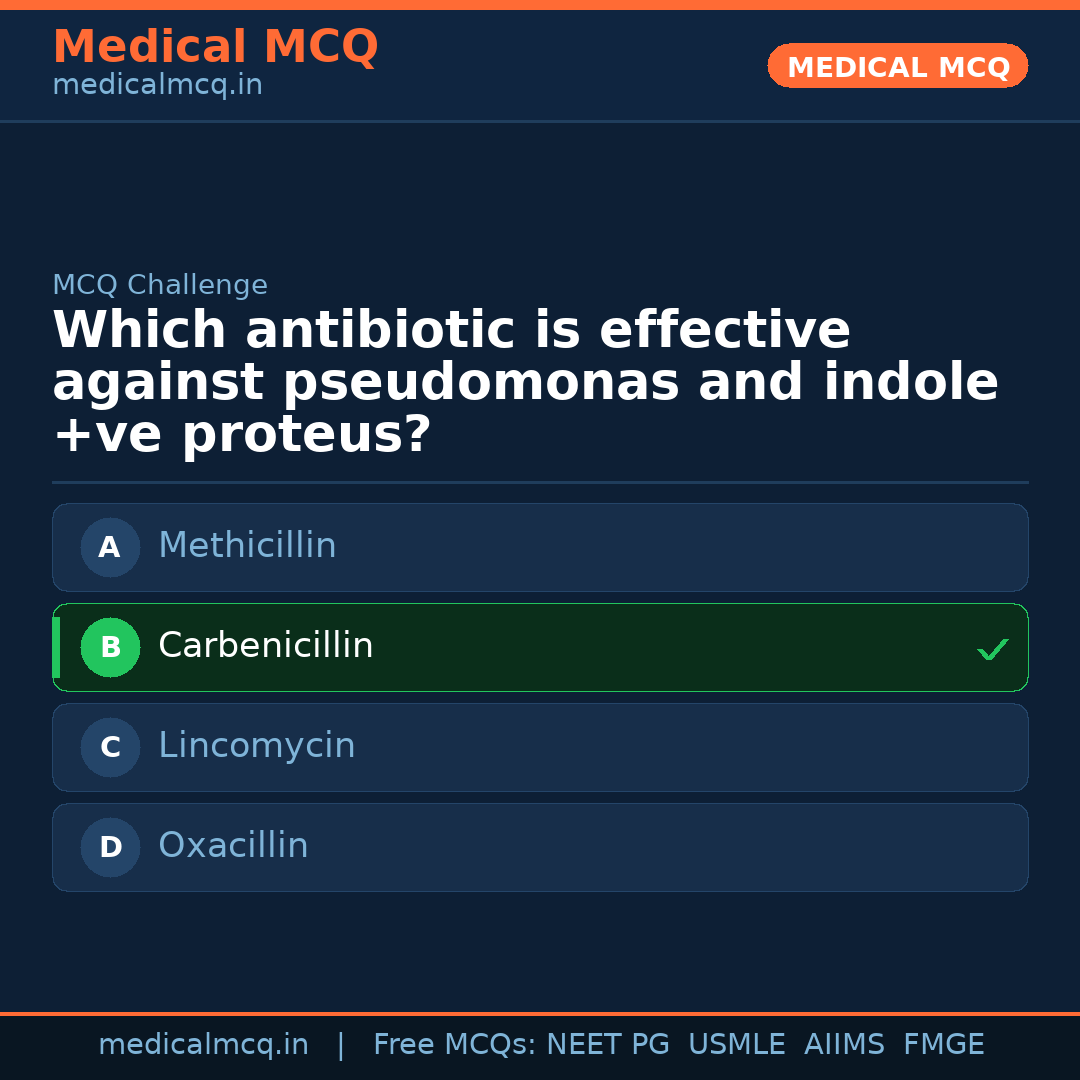The width and height of the screenshot is (1080, 1080).
Task: Click the green circled B badge
Action: 110,647
